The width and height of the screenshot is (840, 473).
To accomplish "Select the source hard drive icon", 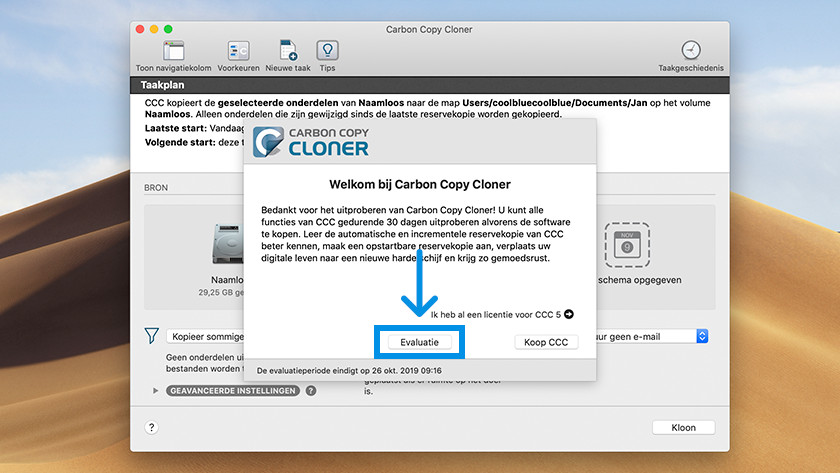I will point(228,244).
